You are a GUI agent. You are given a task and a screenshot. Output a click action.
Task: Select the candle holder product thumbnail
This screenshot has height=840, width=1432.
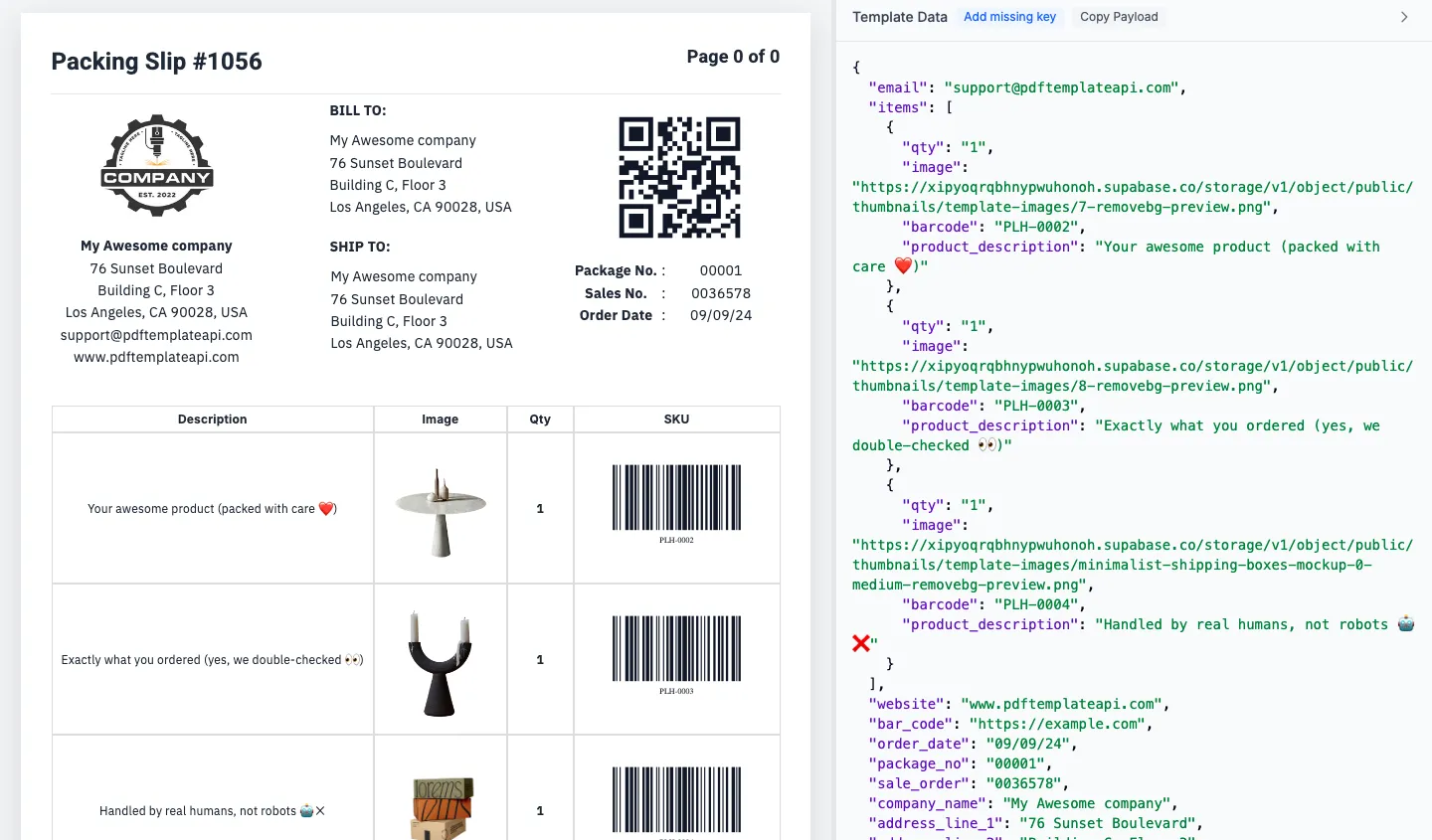(441, 658)
